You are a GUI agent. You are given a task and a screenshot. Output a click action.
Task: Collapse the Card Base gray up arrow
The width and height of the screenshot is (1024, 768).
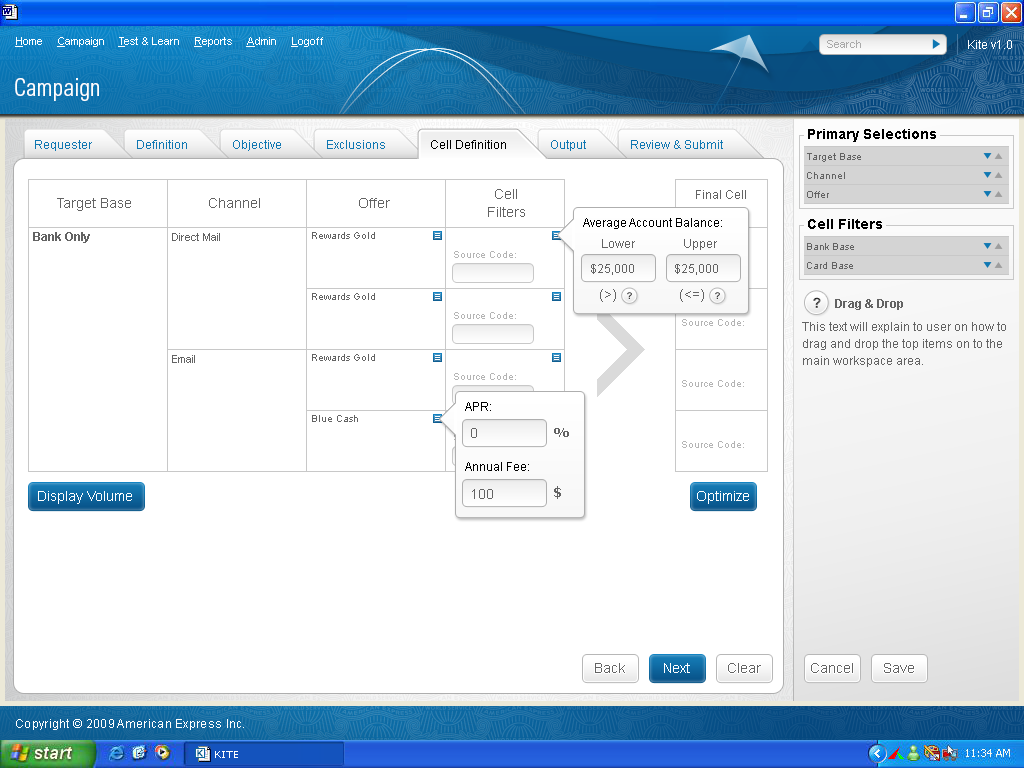pos(998,265)
